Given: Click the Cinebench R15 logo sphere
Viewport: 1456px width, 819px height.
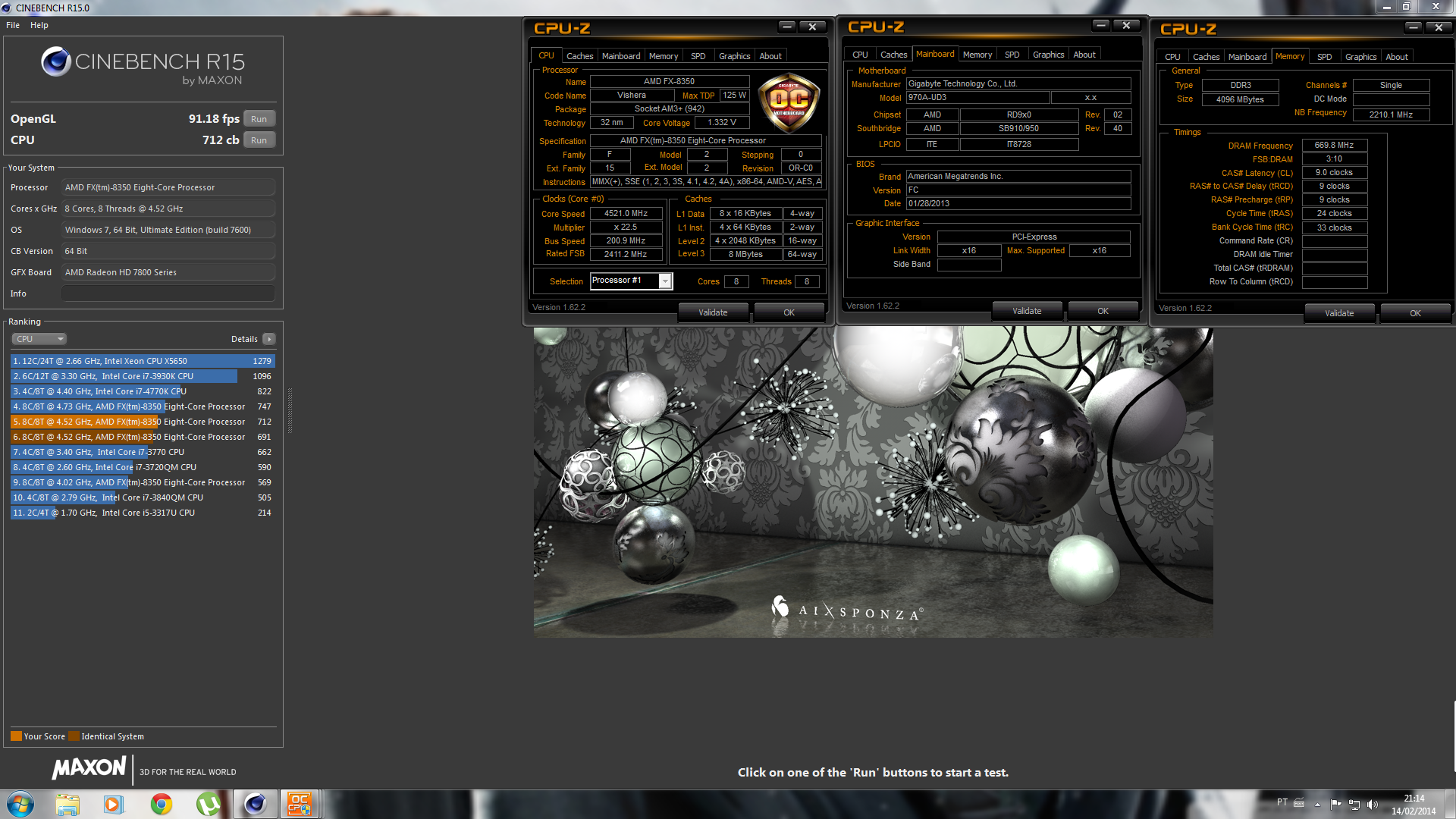Looking at the screenshot, I should click(x=56, y=61).
